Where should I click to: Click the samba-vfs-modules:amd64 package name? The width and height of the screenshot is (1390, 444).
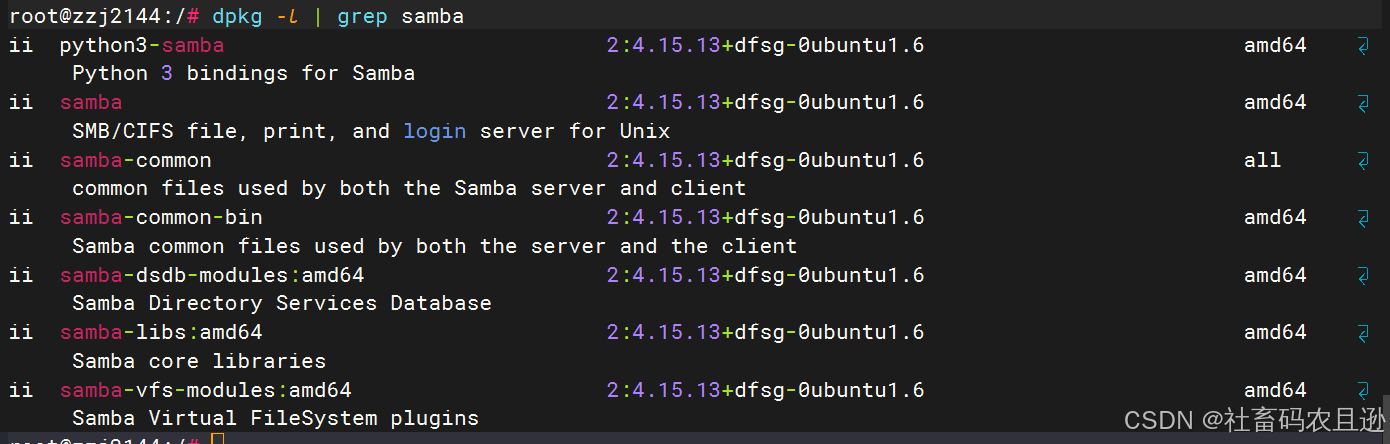pos(206,391)
